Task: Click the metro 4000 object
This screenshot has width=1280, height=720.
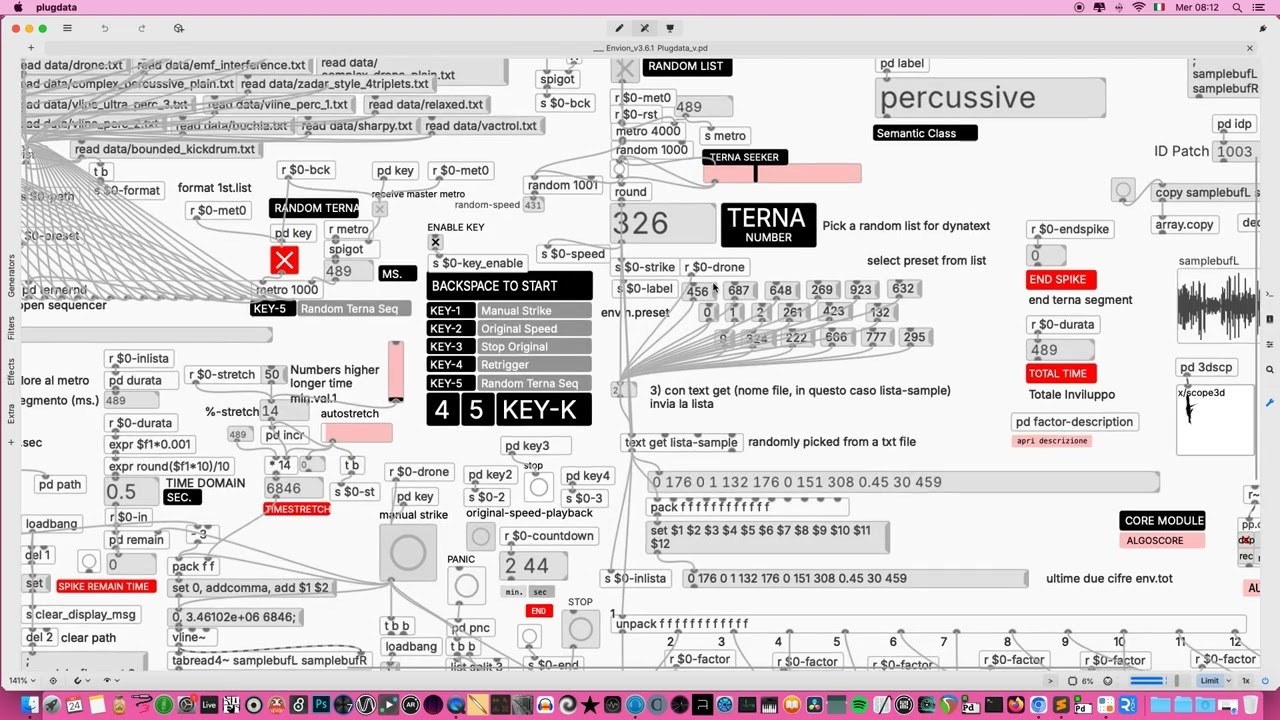Action: coord(647,131)
